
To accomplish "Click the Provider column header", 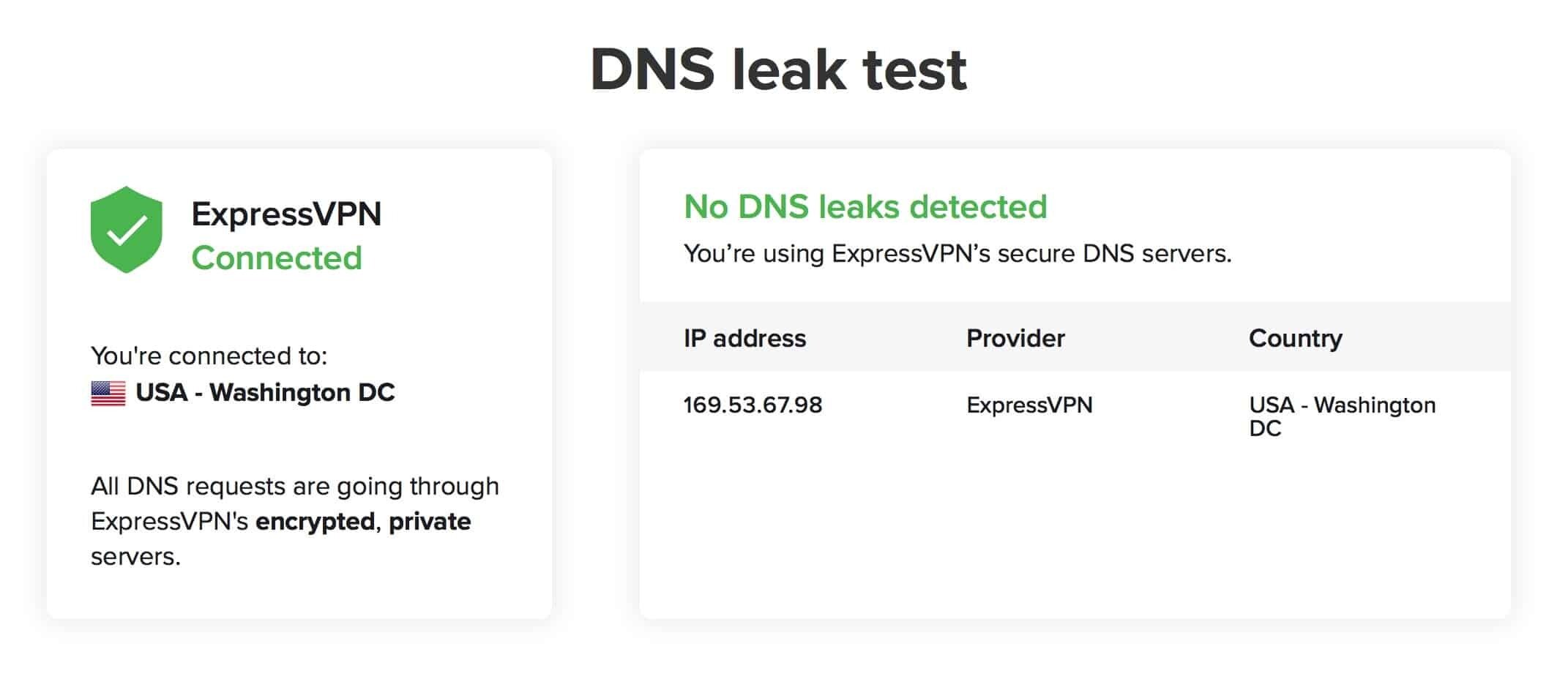I will click(1015, 338).
